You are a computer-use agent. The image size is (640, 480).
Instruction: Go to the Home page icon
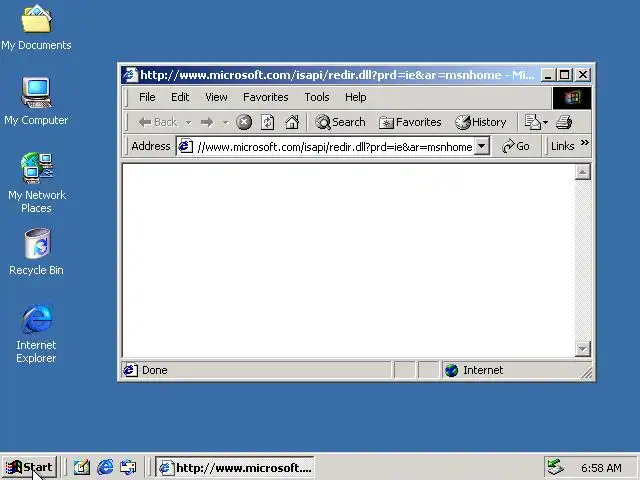292,122
